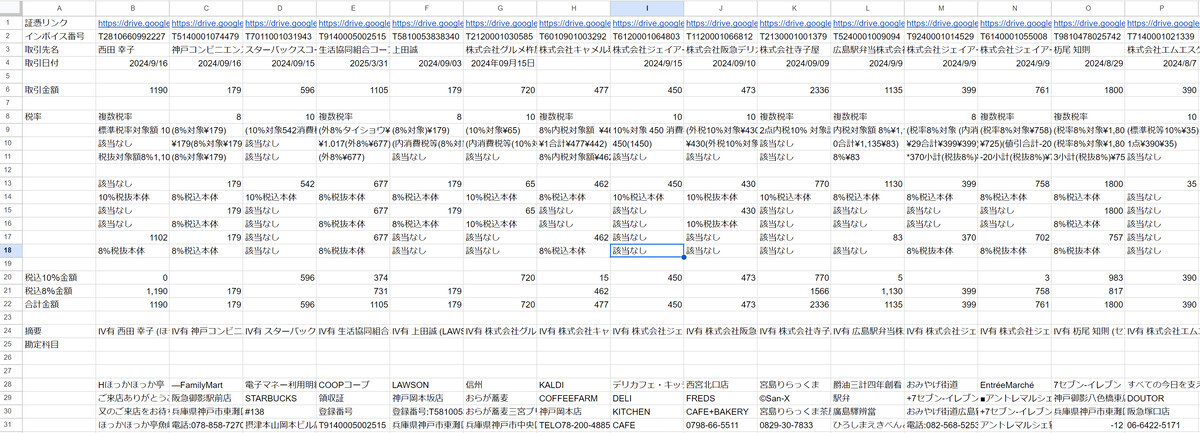
Task: Select invoice number T2120001030585
Action: [500, 35]
